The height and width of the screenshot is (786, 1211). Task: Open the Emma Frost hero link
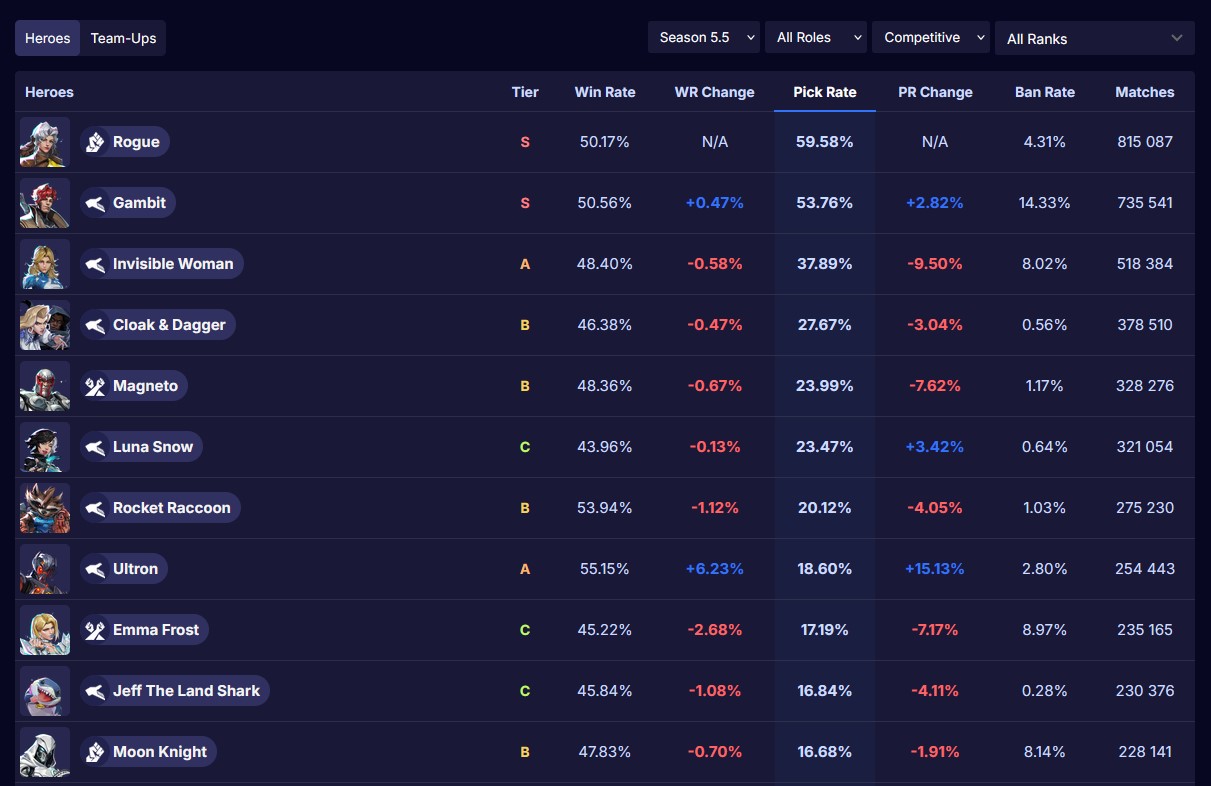click(144, 630)
